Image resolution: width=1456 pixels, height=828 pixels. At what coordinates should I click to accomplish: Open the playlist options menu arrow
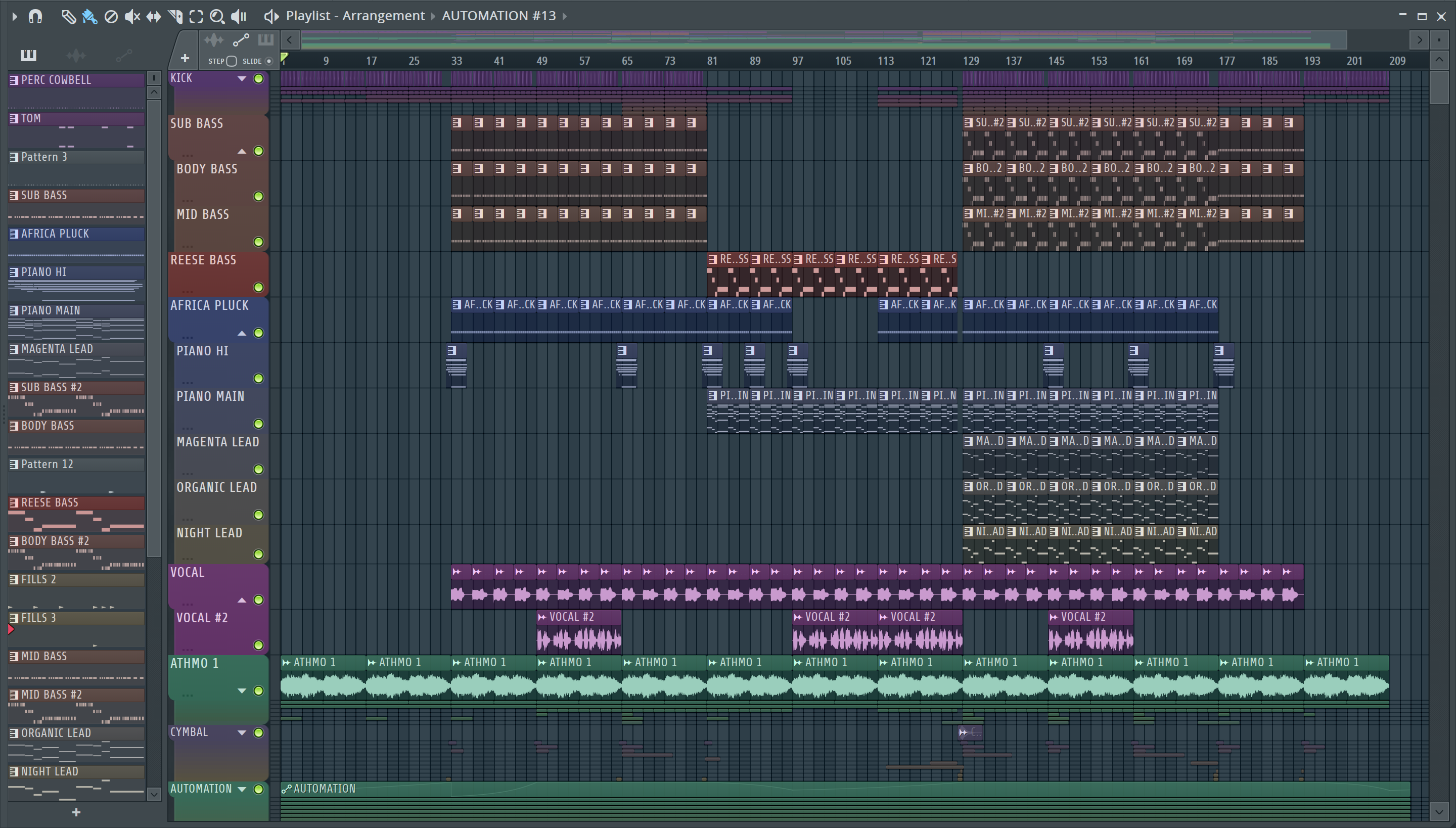(x=15, y=17)
